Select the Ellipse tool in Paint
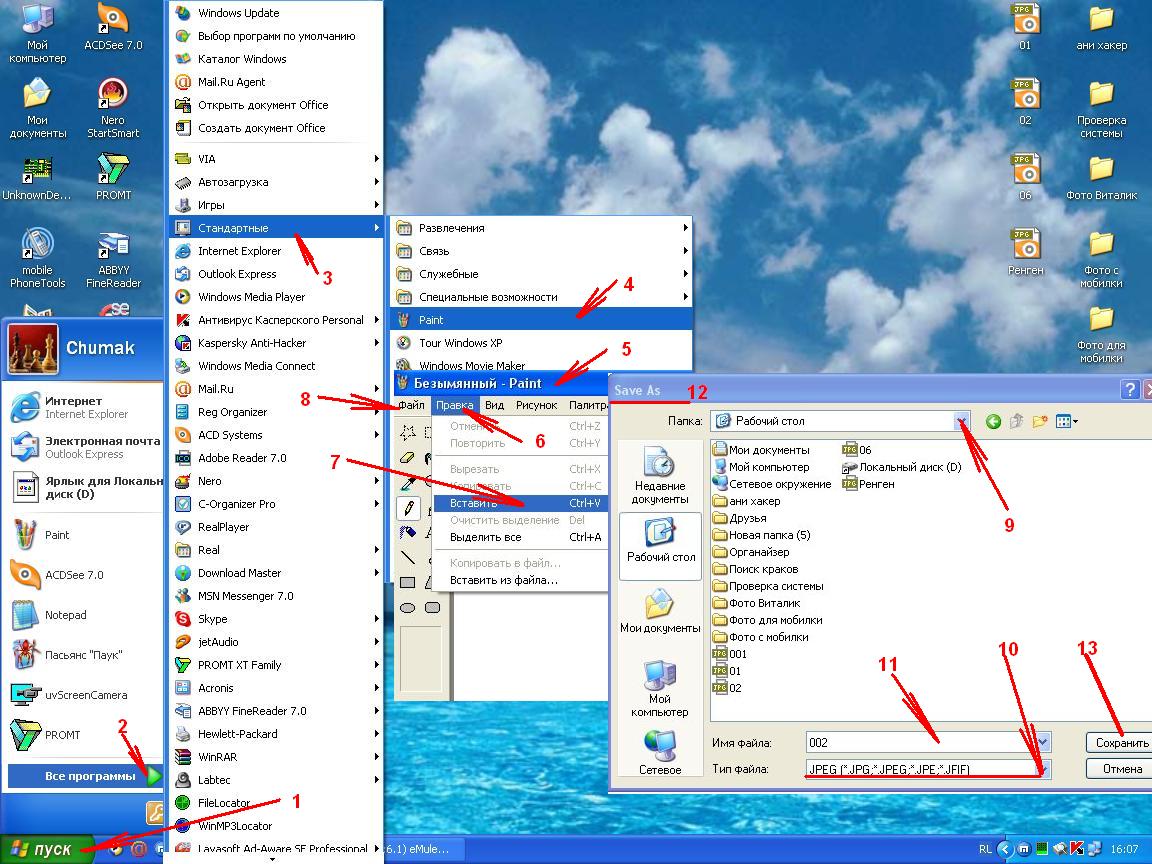This screenshot has height=864, width=1152. click(408, 608)
